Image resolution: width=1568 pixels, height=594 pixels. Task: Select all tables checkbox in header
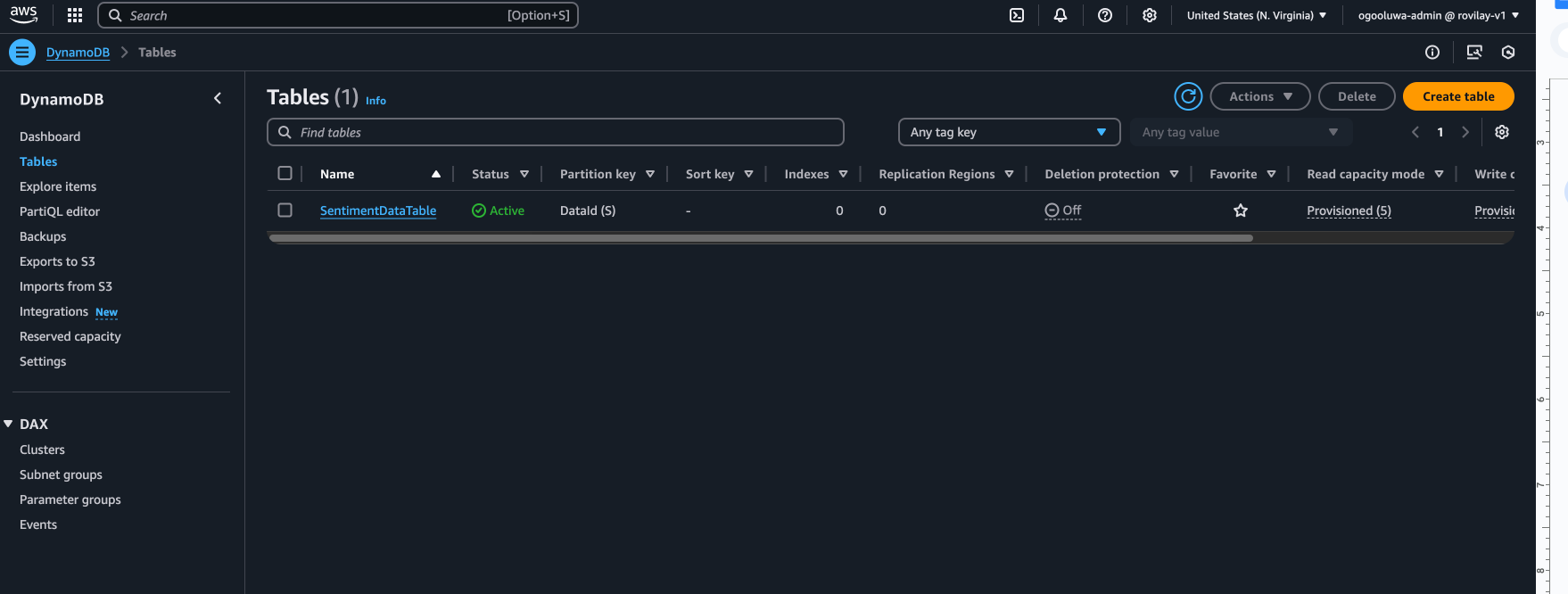[x=285, y=173]
